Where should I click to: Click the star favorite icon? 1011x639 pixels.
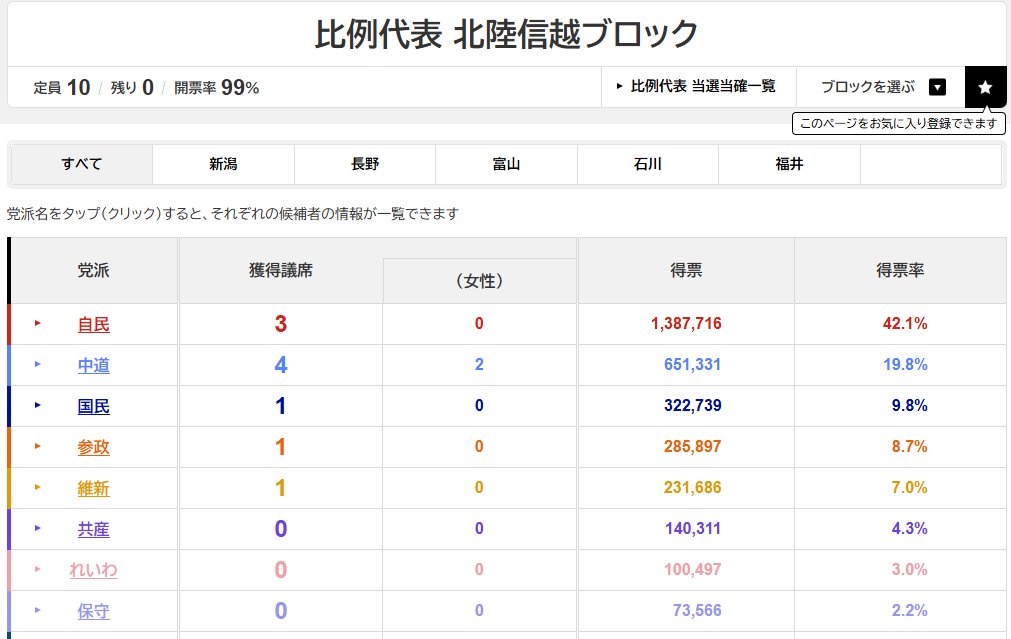pyautogui.click(x=985, y=87)
